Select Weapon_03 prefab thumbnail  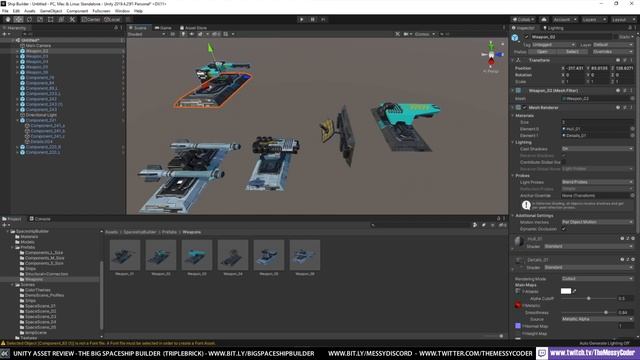click(197, 256)
